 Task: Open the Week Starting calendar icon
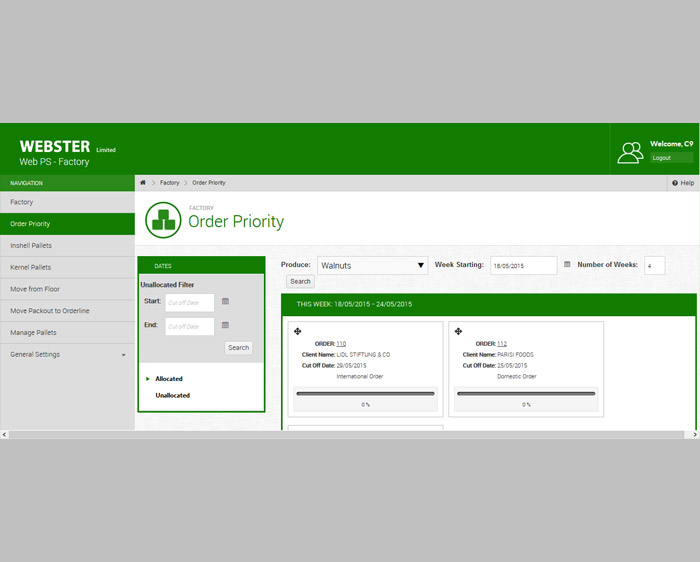567,265
